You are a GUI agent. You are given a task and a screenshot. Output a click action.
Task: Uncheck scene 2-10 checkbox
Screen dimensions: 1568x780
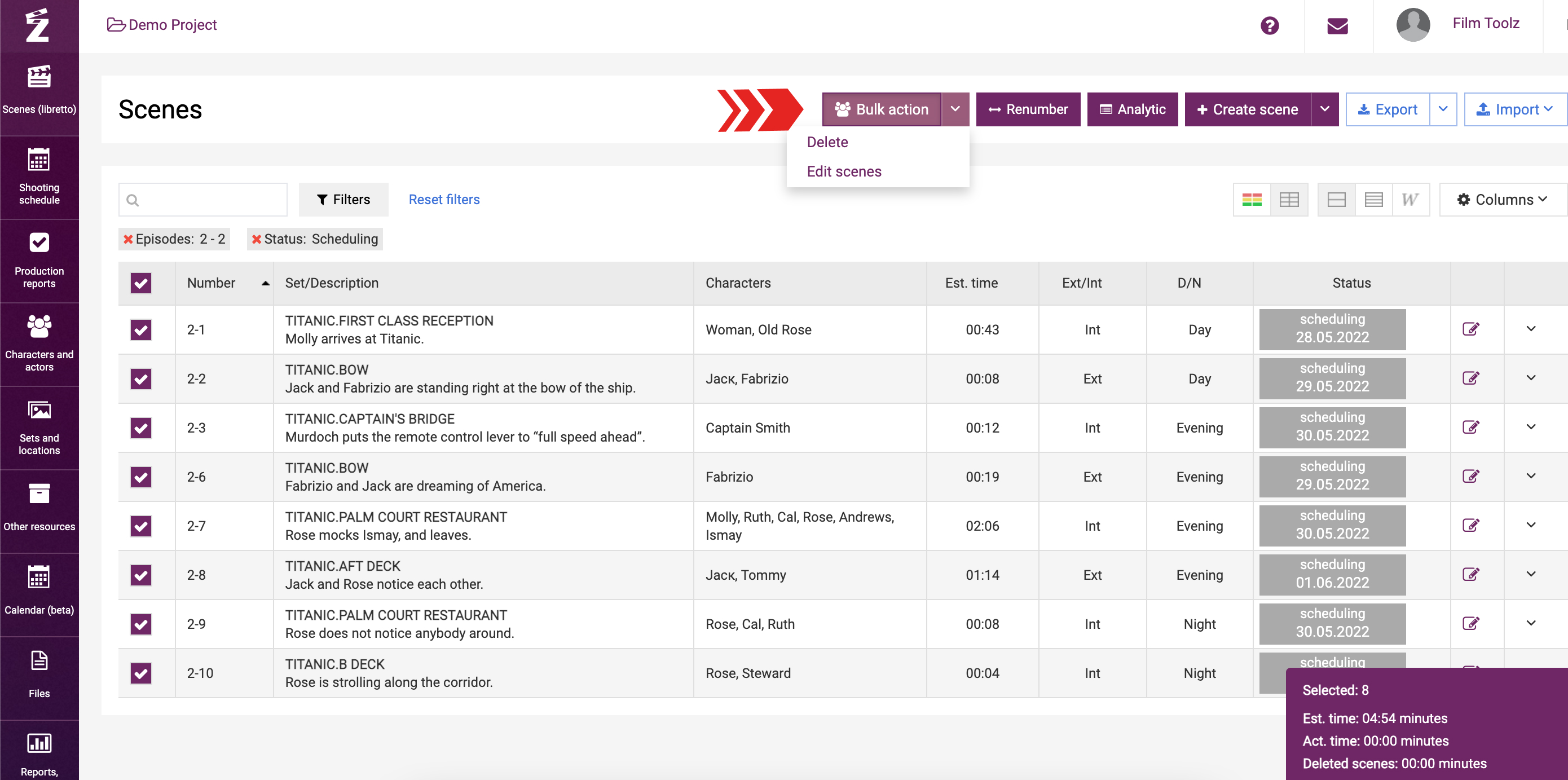(140, 673)
